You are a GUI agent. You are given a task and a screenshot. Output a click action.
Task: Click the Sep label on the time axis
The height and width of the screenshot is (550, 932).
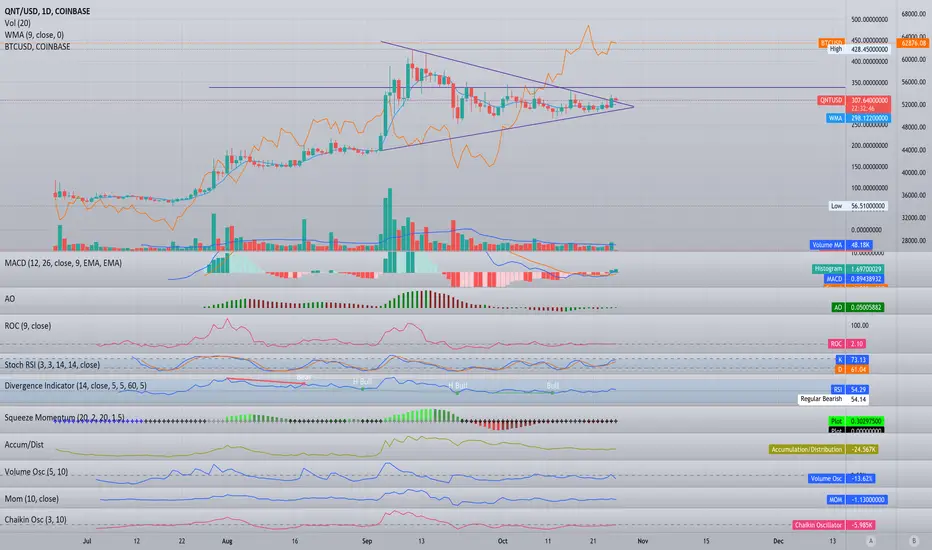(x=367, y=541)
